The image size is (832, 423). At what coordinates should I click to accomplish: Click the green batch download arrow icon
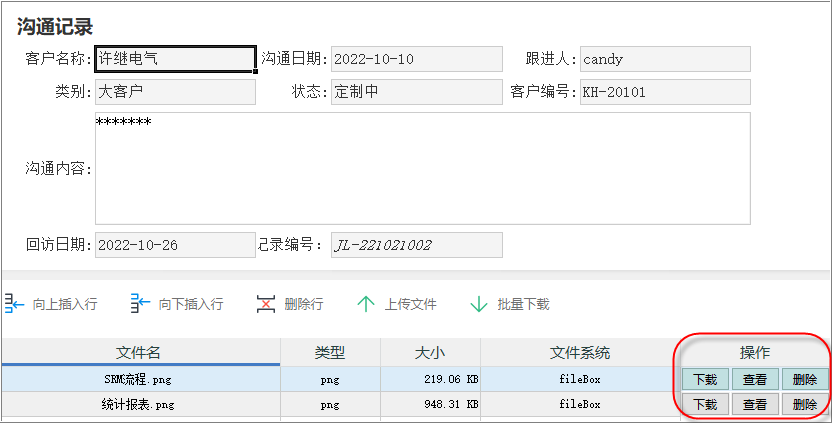coord(479,304)
